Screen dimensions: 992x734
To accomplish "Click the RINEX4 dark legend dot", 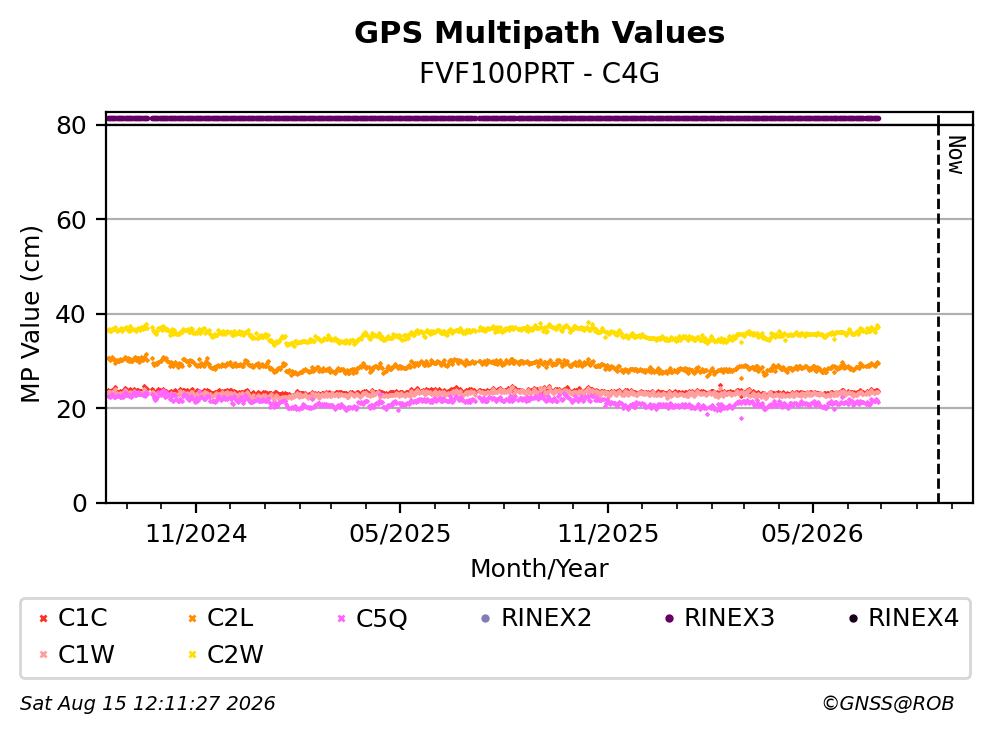I will [x=853, y=618].
